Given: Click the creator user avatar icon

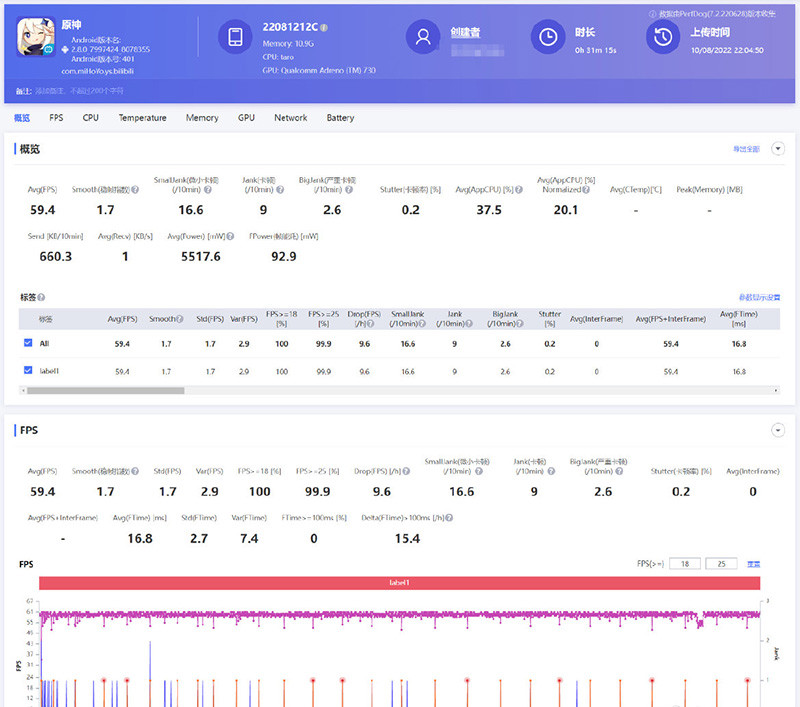Looking at the screenshot, I should pos(423,38).
